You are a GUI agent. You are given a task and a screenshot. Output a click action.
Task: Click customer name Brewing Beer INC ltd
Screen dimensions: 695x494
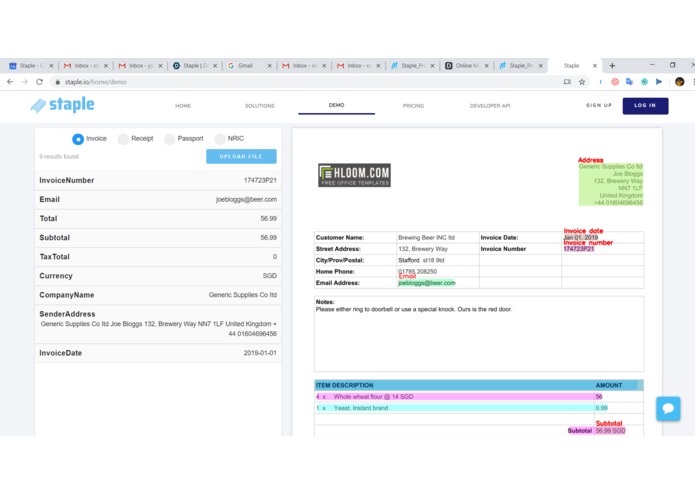coord(426,237)
